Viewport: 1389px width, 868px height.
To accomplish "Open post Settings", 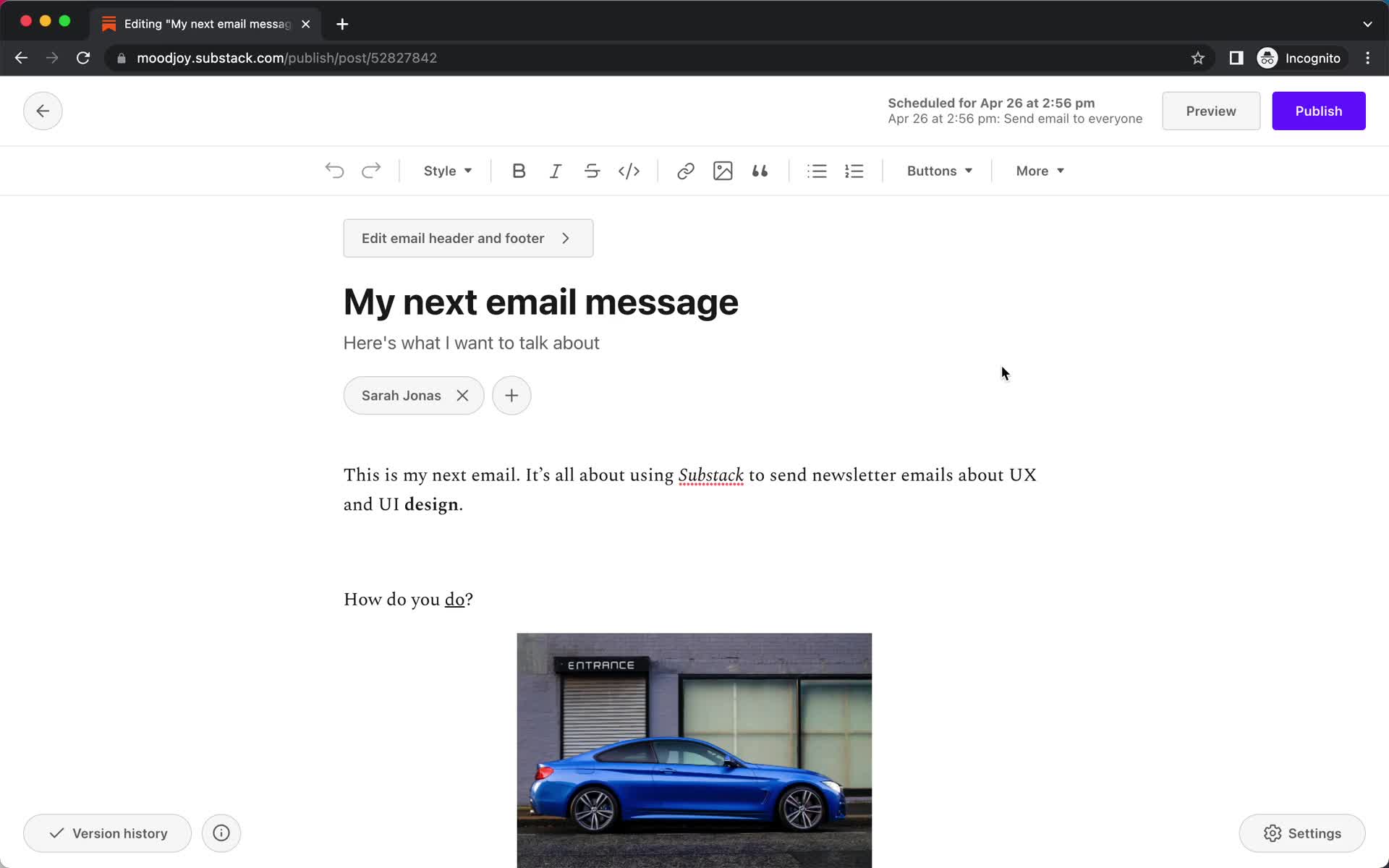I will [1302, 833].
